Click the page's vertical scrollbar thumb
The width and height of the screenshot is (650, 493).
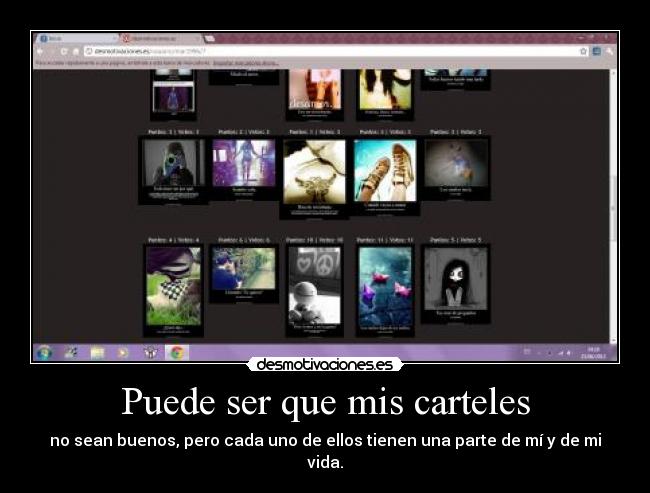613,208
